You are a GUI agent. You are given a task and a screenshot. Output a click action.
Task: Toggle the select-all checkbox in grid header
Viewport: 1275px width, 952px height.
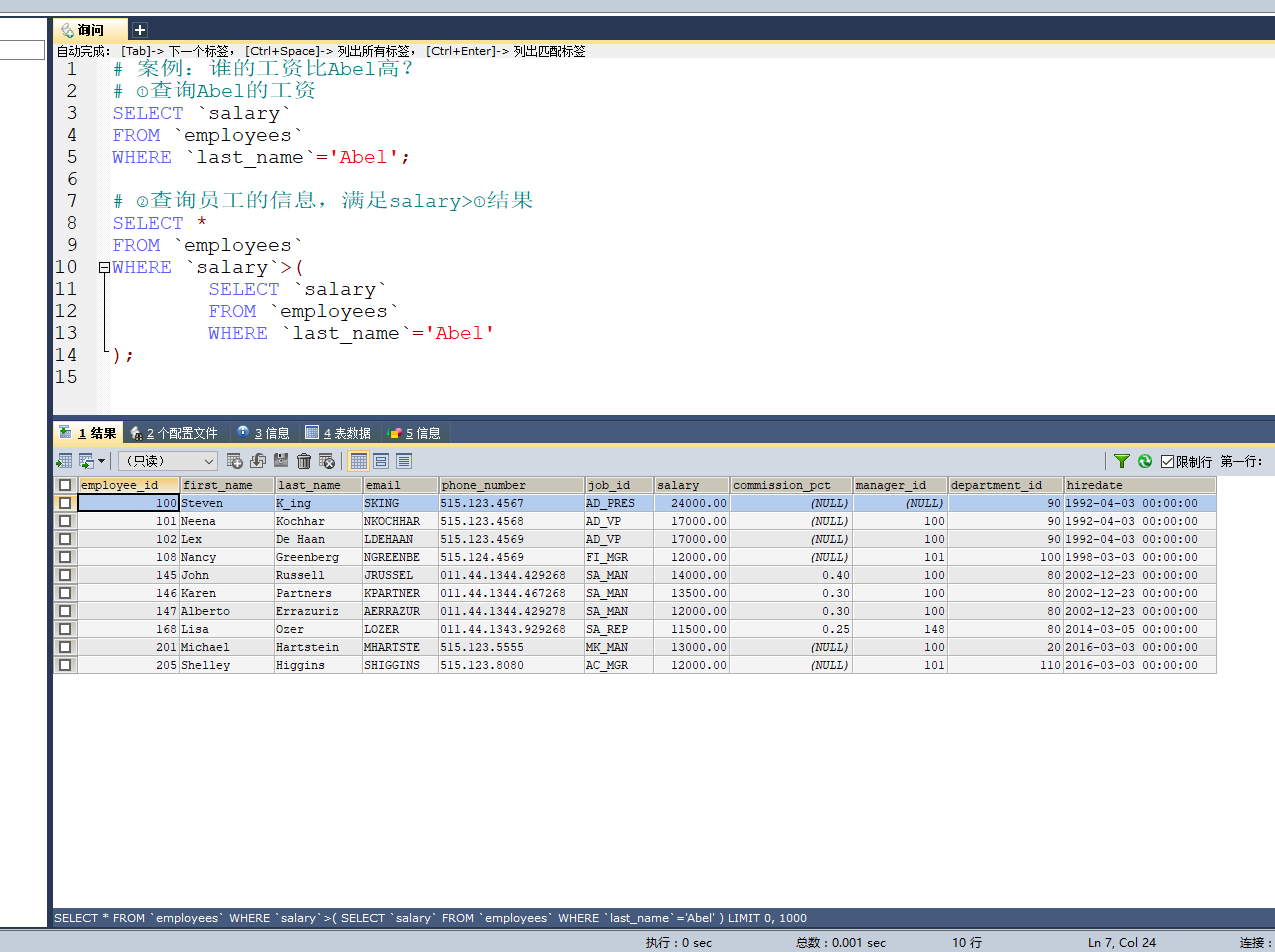(65, 485)
